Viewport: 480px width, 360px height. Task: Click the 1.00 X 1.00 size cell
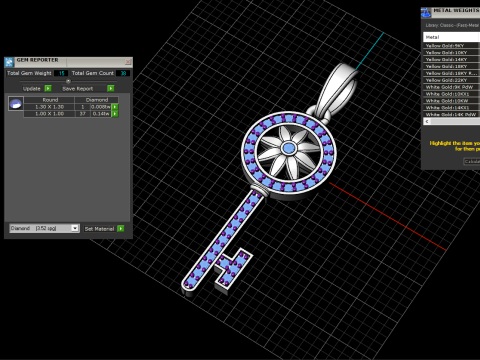(x=49, y=114)
